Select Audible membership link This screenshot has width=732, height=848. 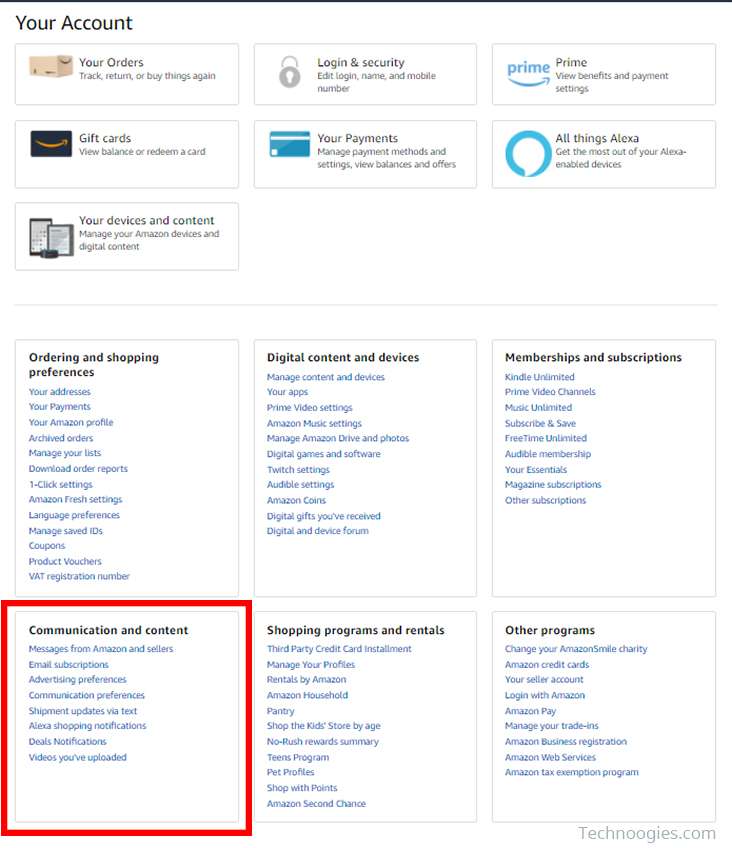(x=548, y=454)
